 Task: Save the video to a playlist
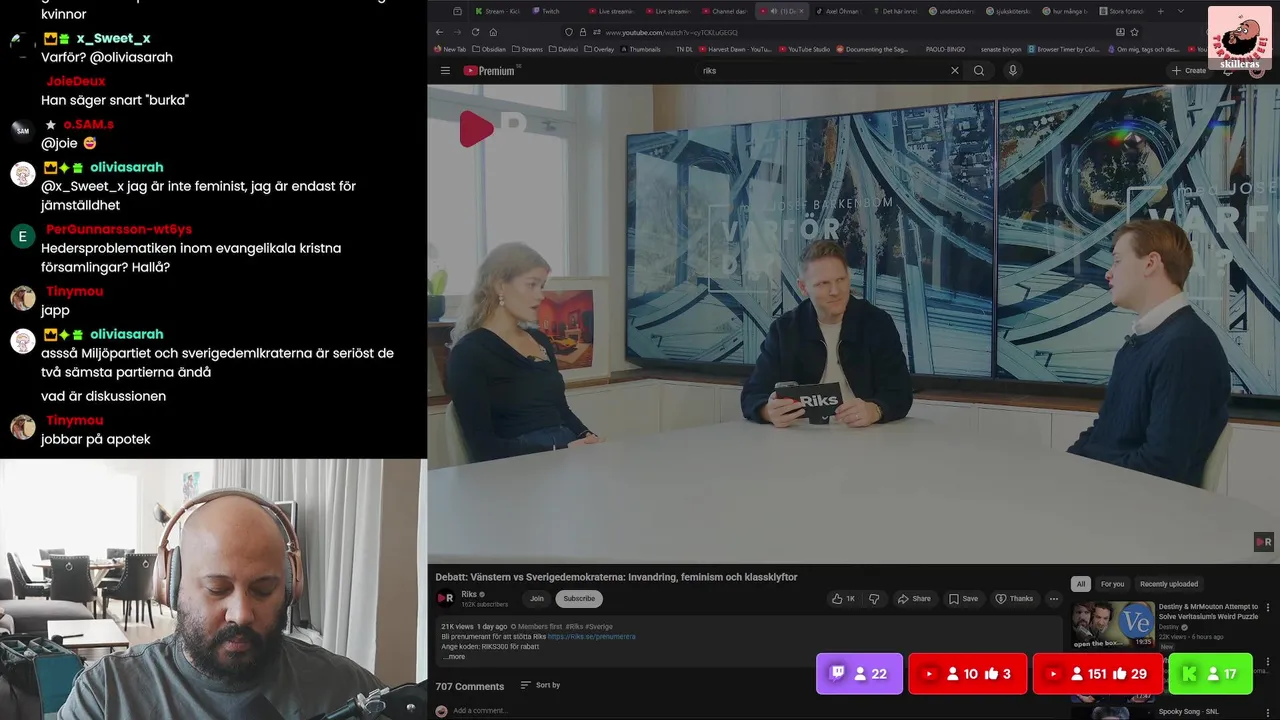point(963,599)
